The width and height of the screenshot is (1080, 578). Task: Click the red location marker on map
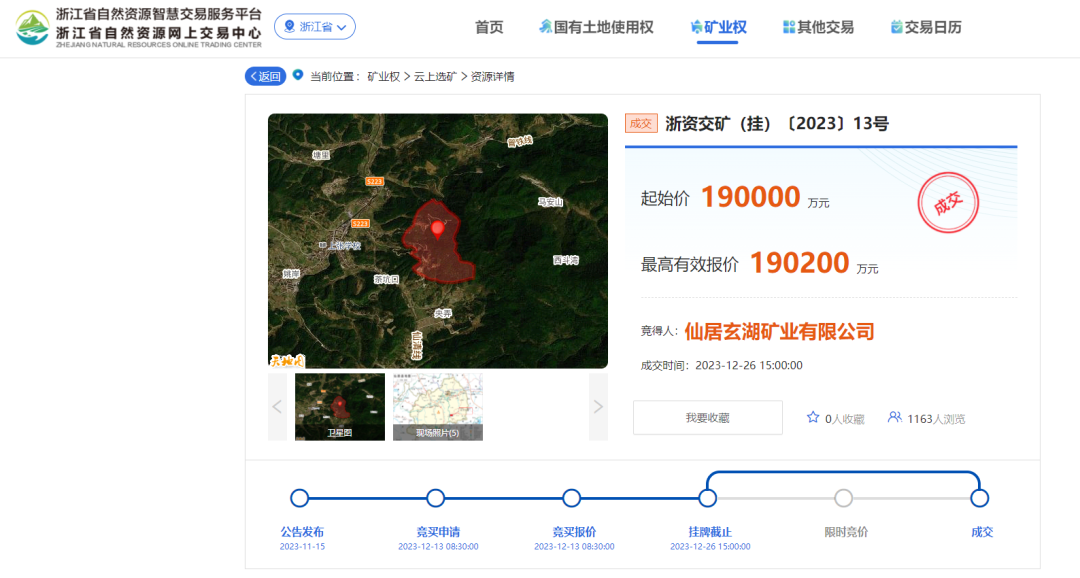click(437, 228)
